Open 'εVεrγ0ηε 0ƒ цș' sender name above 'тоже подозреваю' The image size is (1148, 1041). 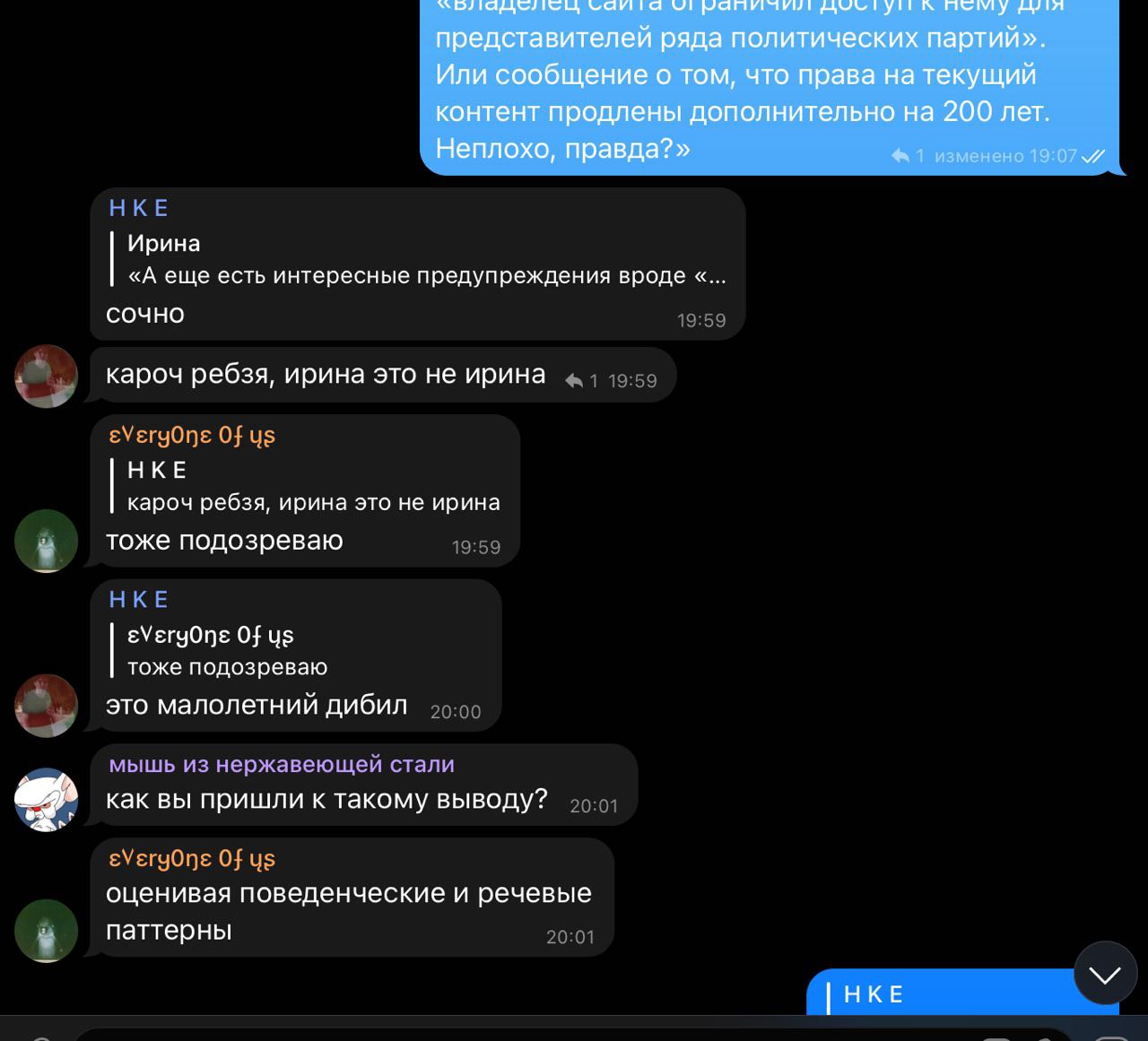click(192, 435)
